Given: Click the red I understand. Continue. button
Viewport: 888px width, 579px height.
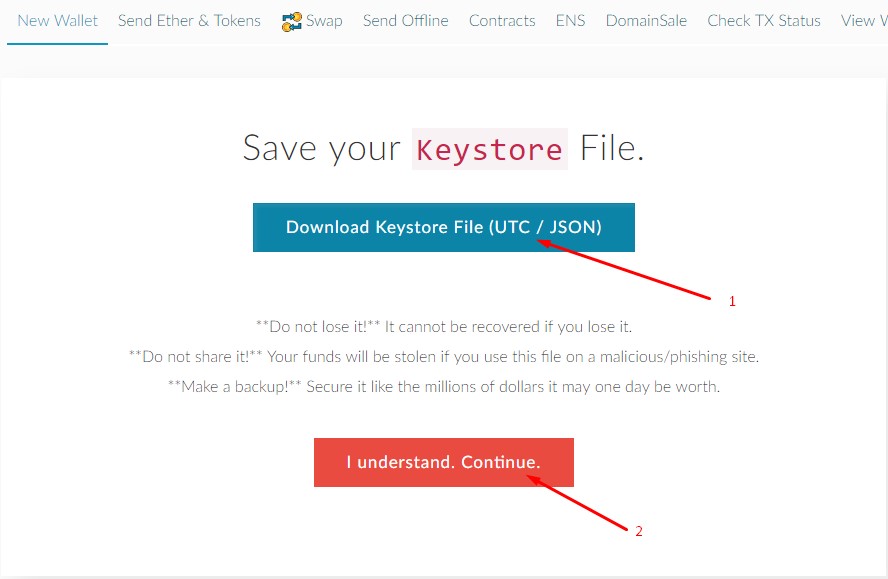Looking at the screenshot, I should pos(443,462).
